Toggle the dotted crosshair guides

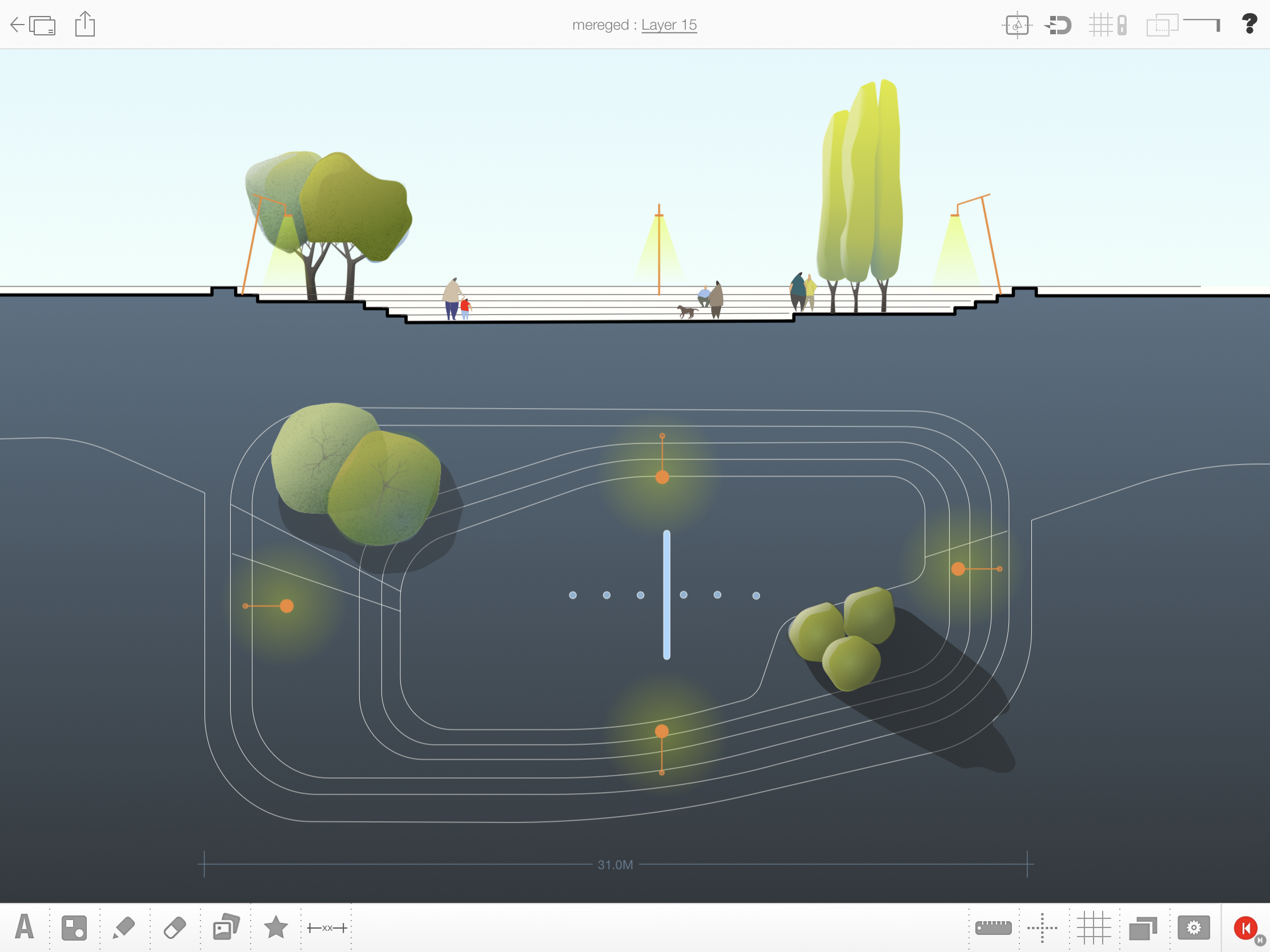1042,927
